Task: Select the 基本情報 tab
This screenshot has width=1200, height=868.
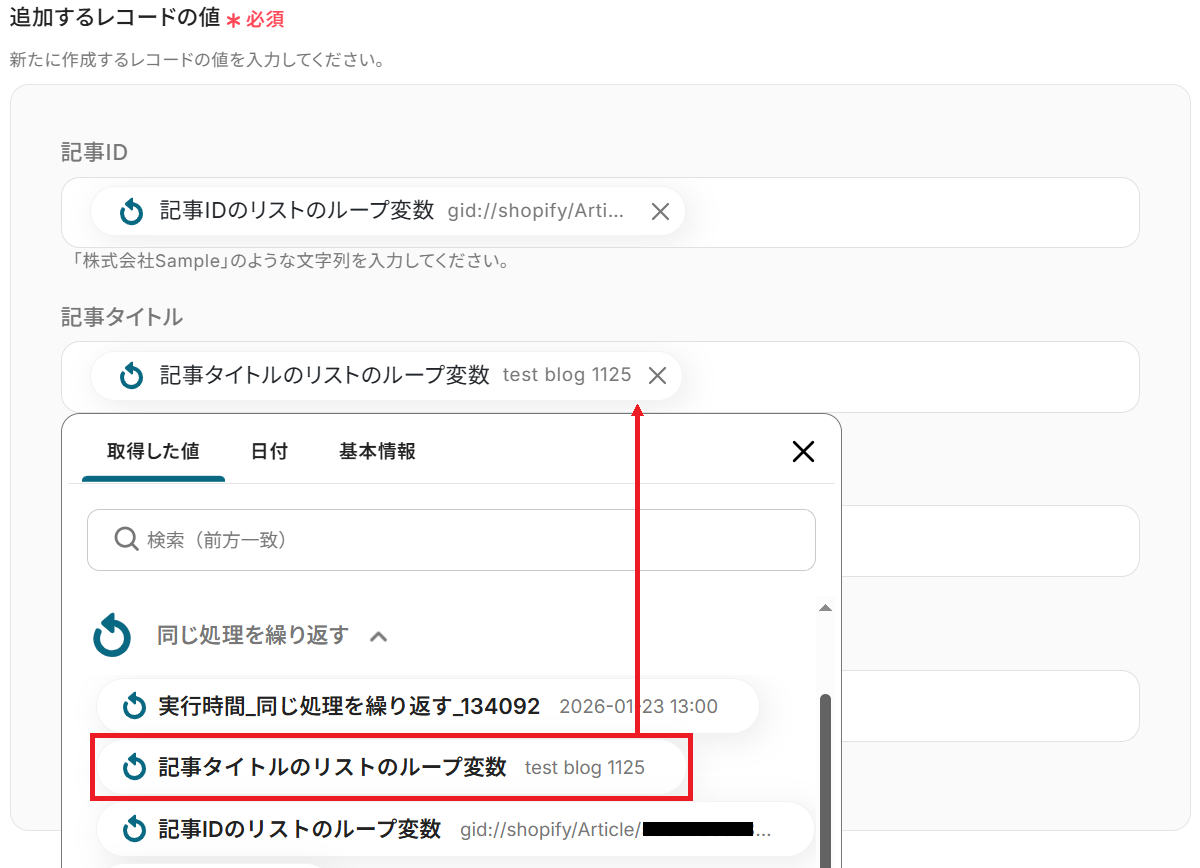Action: pos(377,451)
